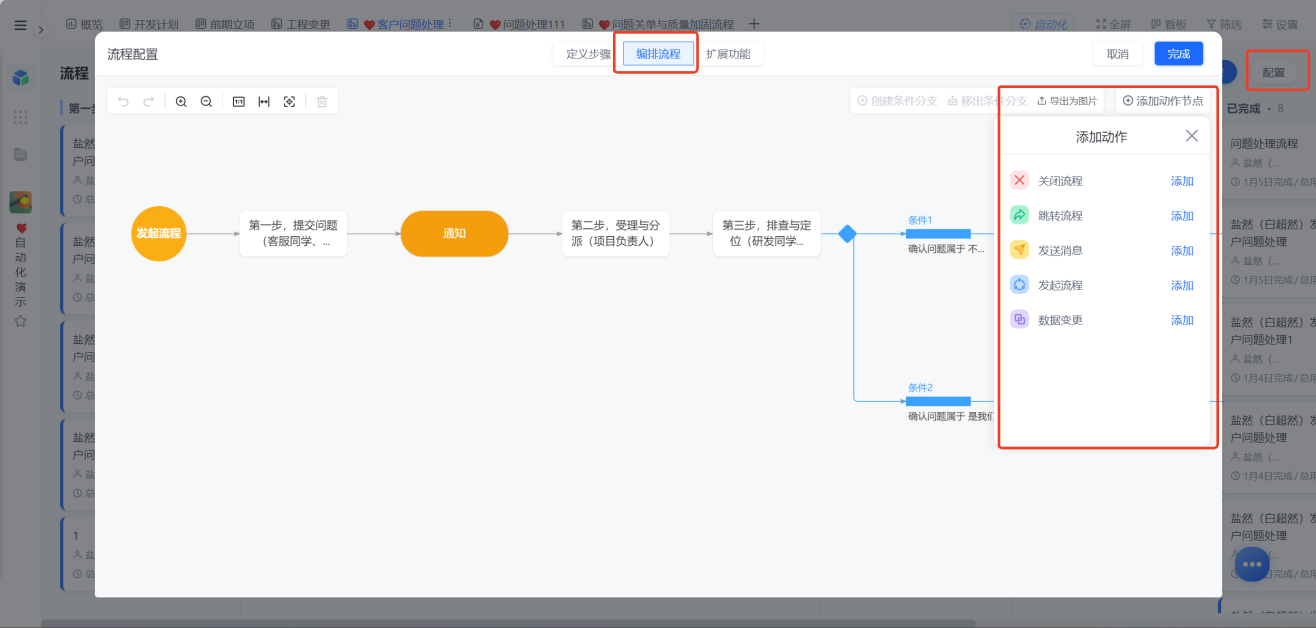Screen dimensions: 1316x628
Task: Click the red 关闭流程 action icon
Action: tap(1019, 180)
